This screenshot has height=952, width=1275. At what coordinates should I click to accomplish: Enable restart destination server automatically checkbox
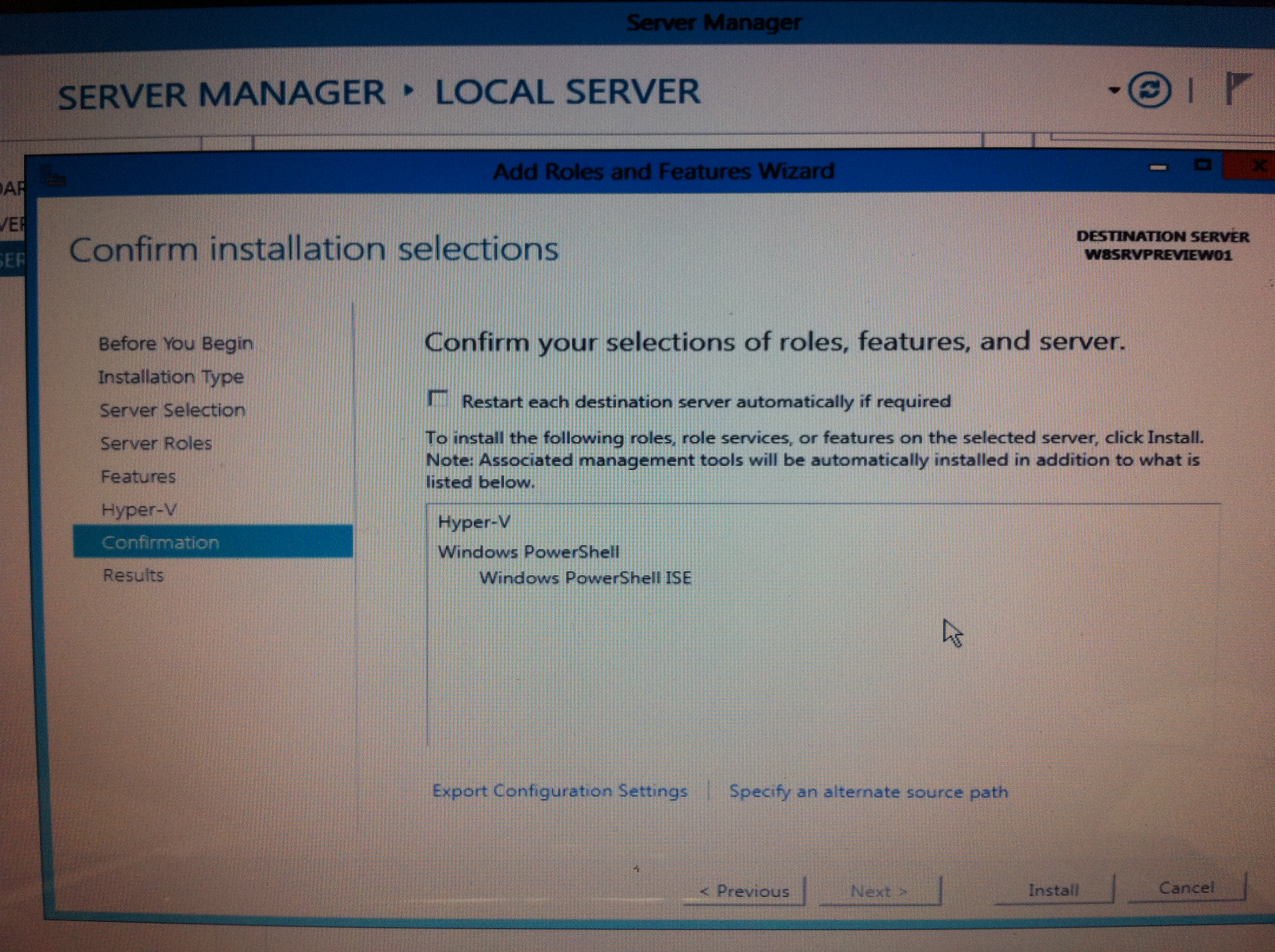(438, 399)
